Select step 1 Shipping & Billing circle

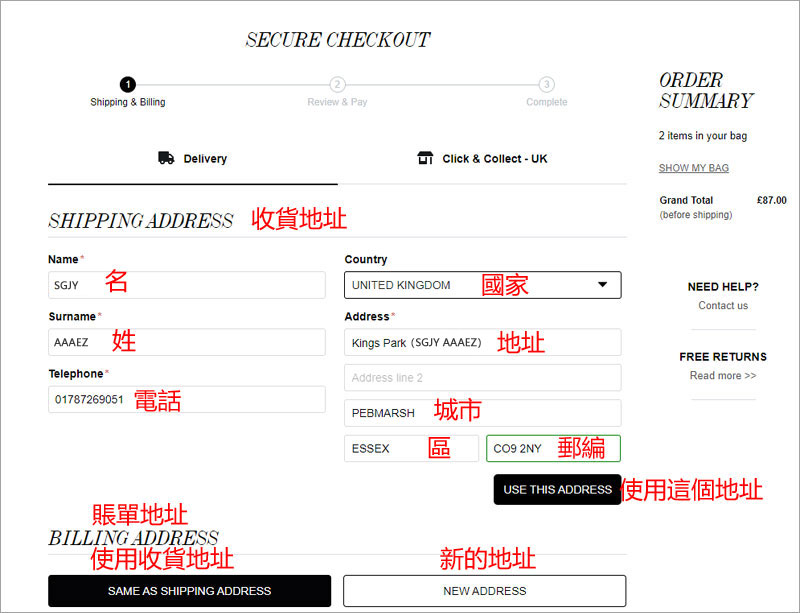pos(128,85)
